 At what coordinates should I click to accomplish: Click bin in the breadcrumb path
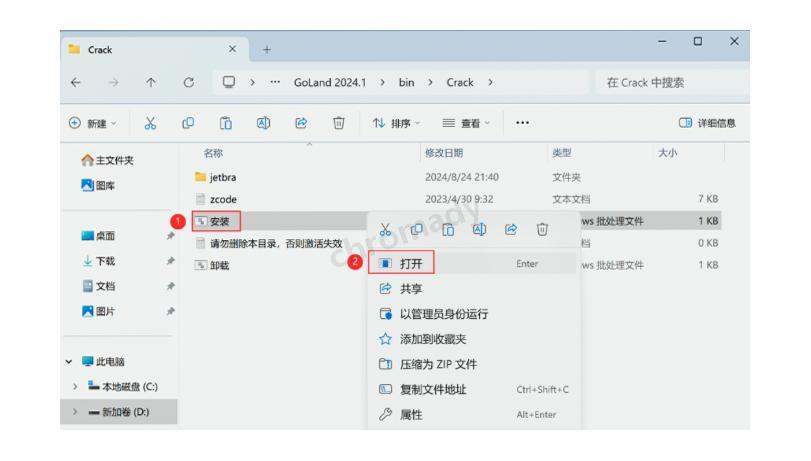point(407,82)
